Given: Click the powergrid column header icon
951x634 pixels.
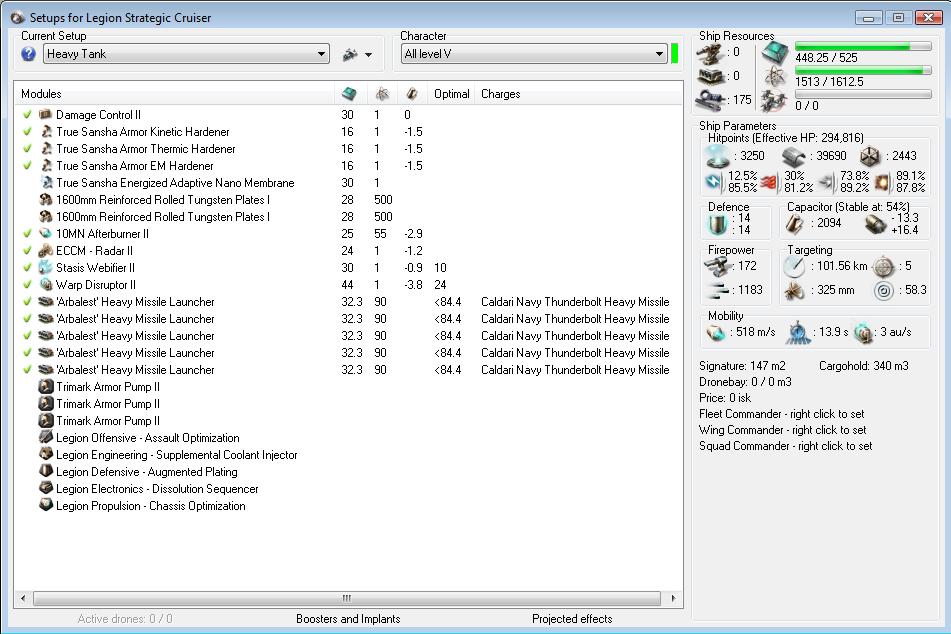Looking at the screenshot, I should click(381, 94).
